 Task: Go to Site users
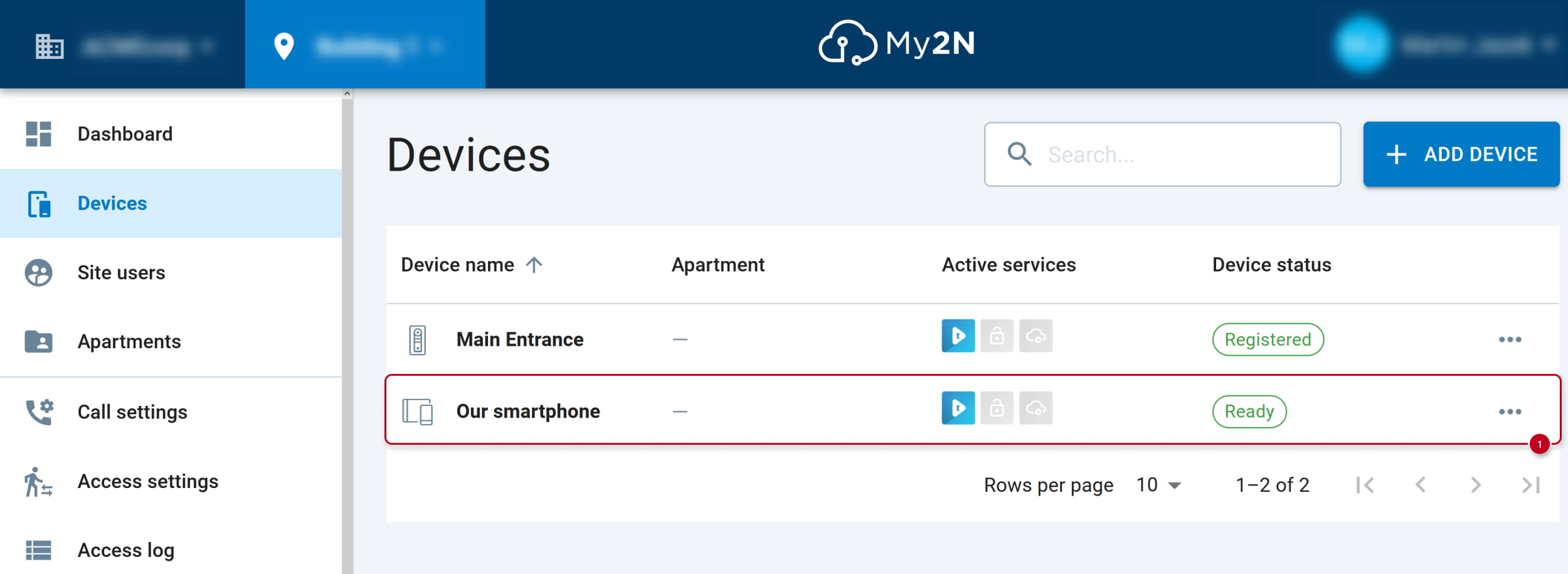tap(171, 272)
